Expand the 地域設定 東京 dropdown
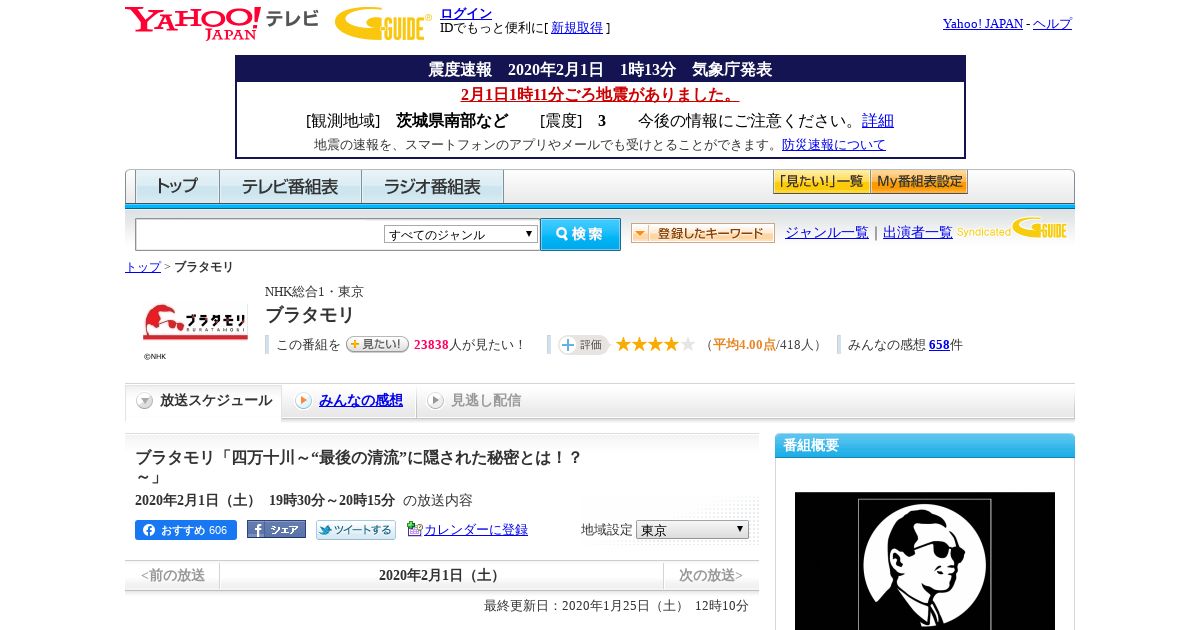Image resolution: width=1200 pixels, height=630 pixels. [x=692, y=530]
